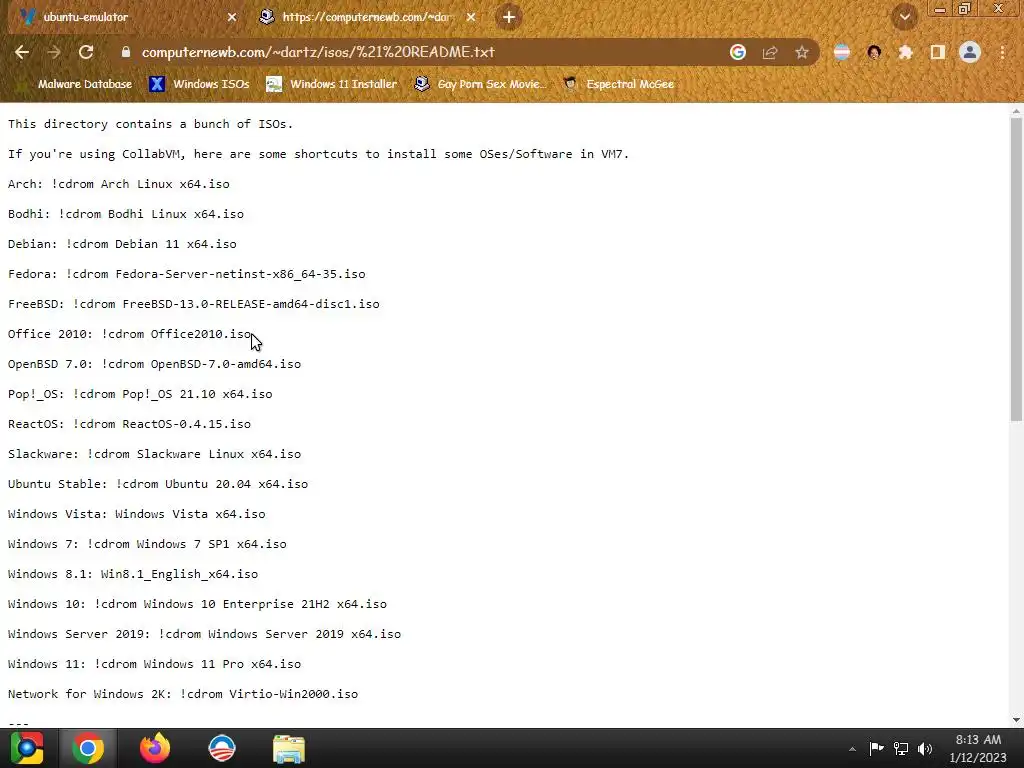Image resolution: width=1024 pixels, height=768 pixels.
Task: Bookmark this page with the star icon
Action: (x=802, y=52)
